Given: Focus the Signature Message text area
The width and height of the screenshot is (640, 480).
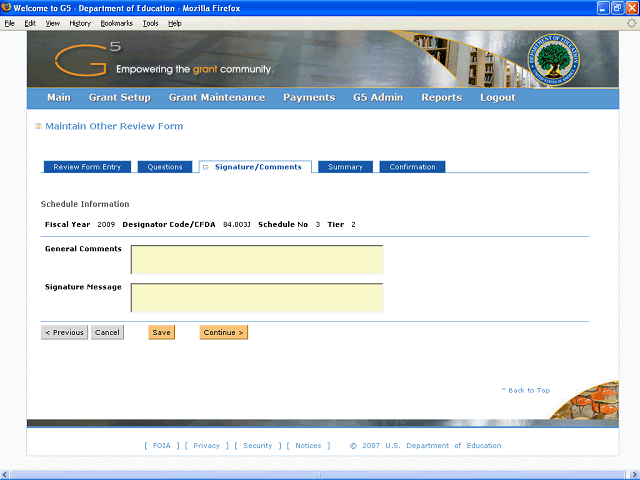Looking at the screenshot, I should (x=257, y=298).
